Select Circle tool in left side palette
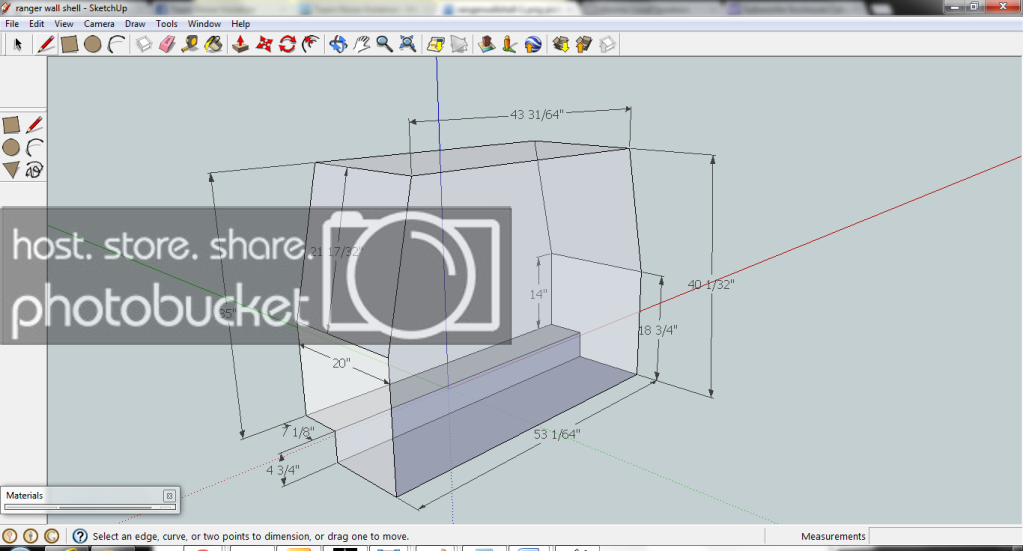The image size is (1023, 551). pyautogui.click(x=11, y=147)
